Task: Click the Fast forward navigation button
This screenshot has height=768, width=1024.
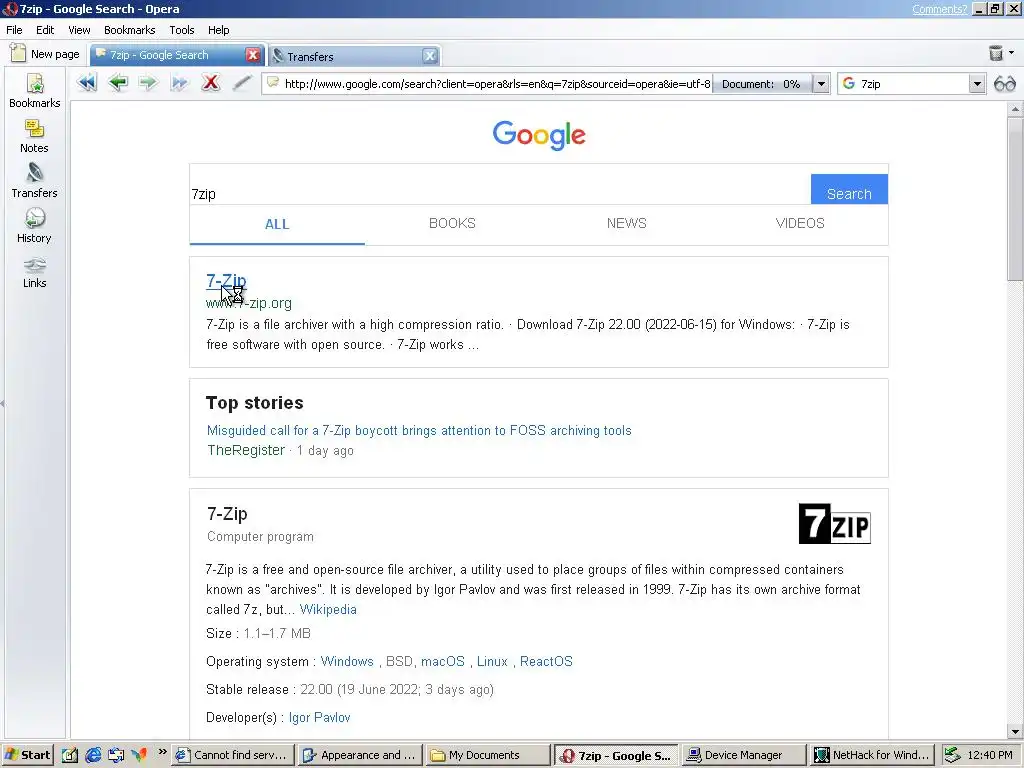Action: tap(179, 83)
